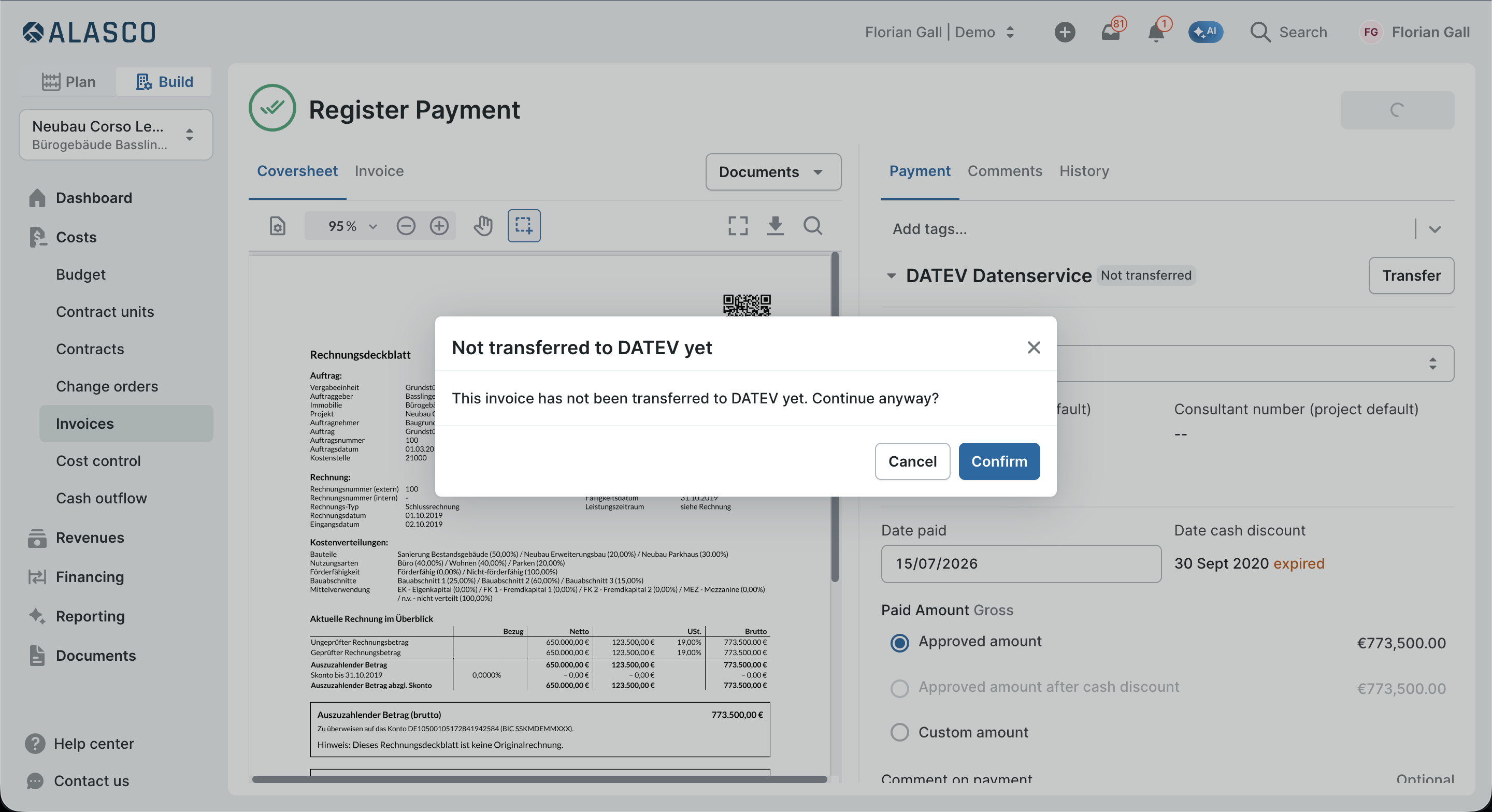
Task: Open the Invoice tab
Action: click(379, 171)
